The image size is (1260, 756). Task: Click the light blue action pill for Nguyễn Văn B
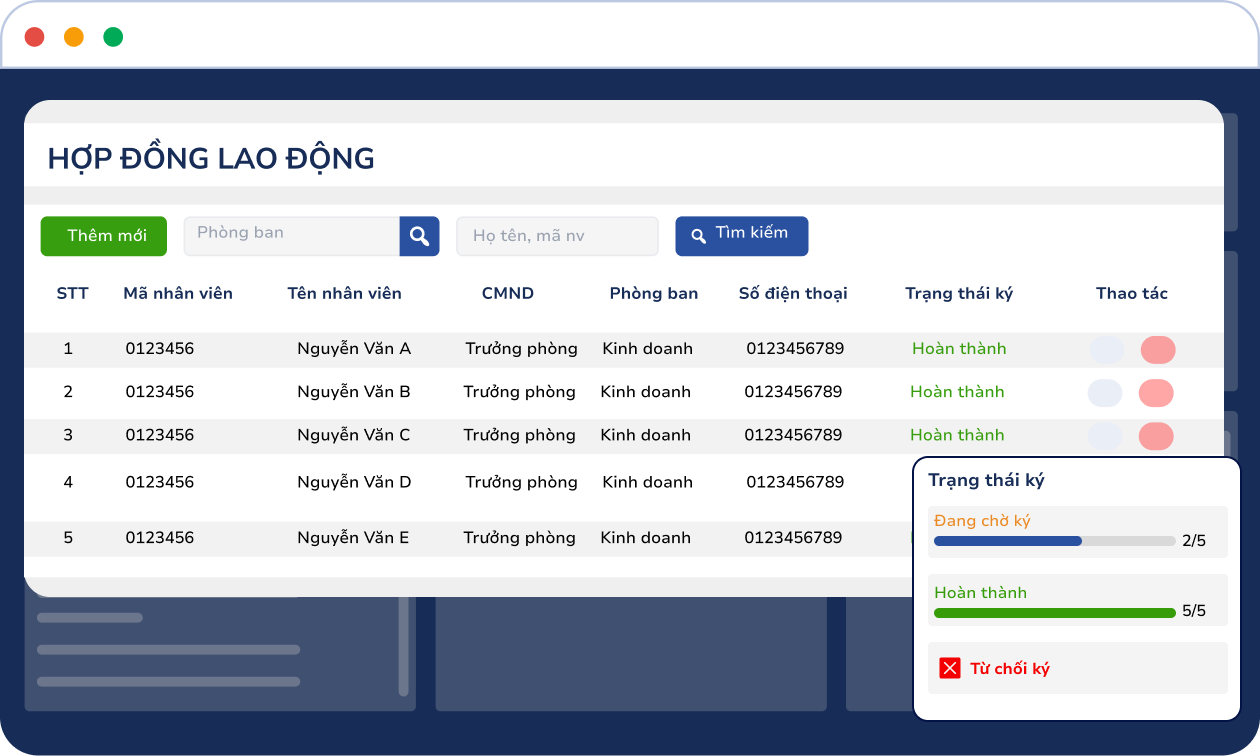[x=1105, y=393]
